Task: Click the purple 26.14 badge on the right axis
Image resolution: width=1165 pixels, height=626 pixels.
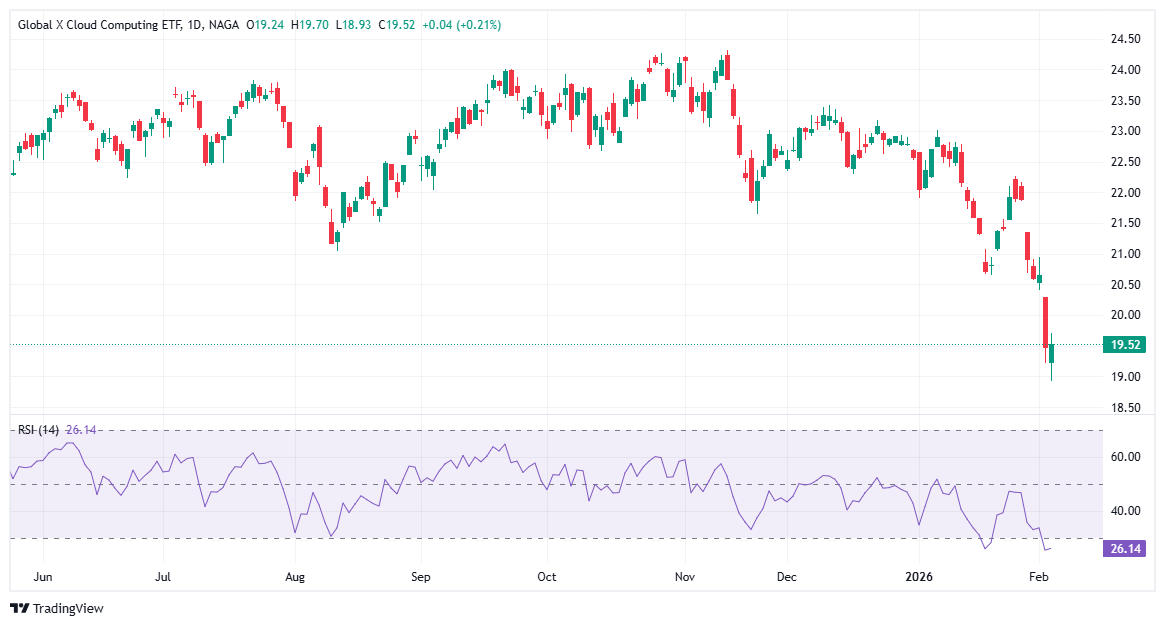Action: 1127,547
